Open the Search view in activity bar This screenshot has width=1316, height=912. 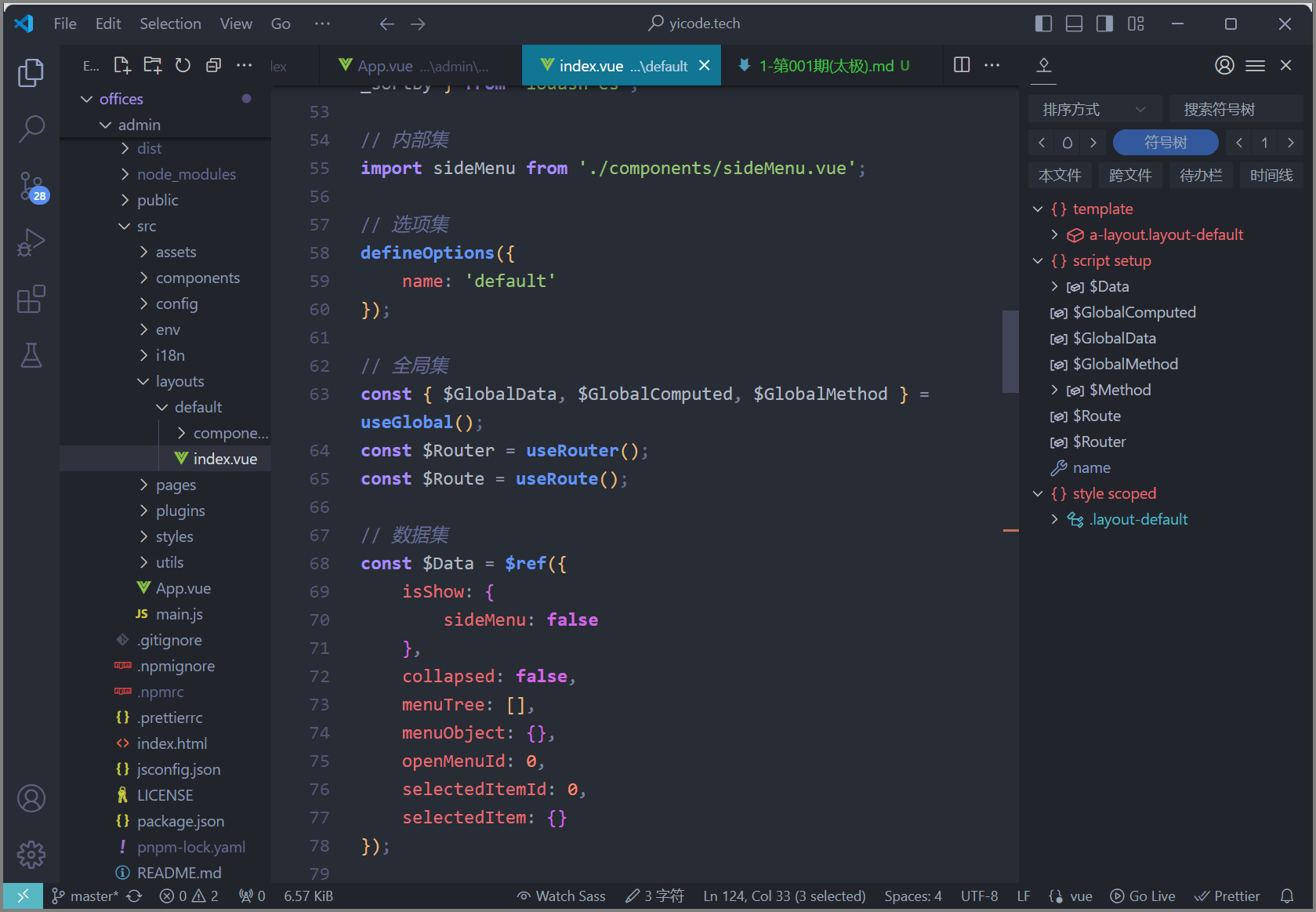31,129
